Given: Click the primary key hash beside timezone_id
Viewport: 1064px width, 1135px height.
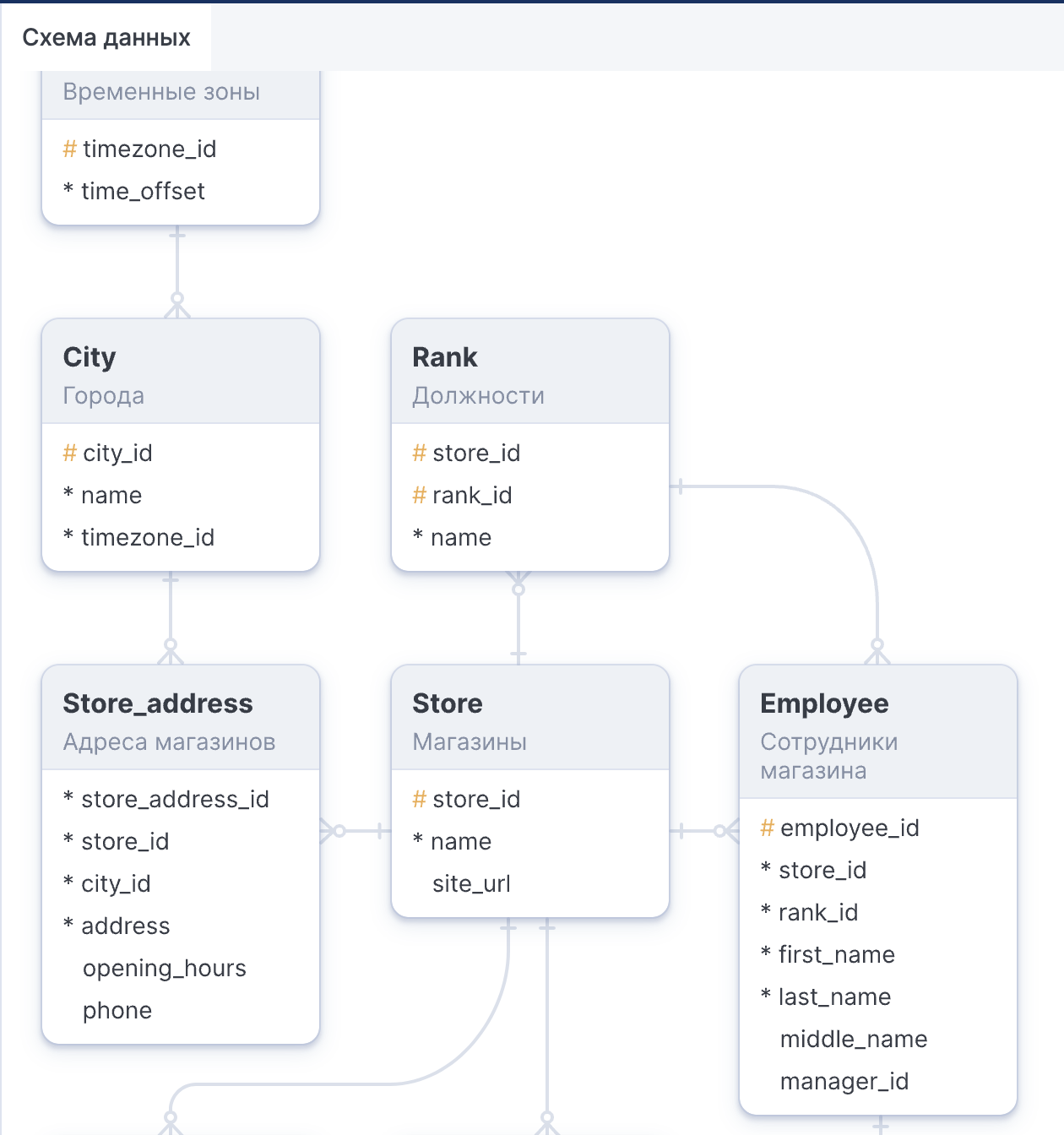Looking at the screenshot, I should (x=69, y=149).
